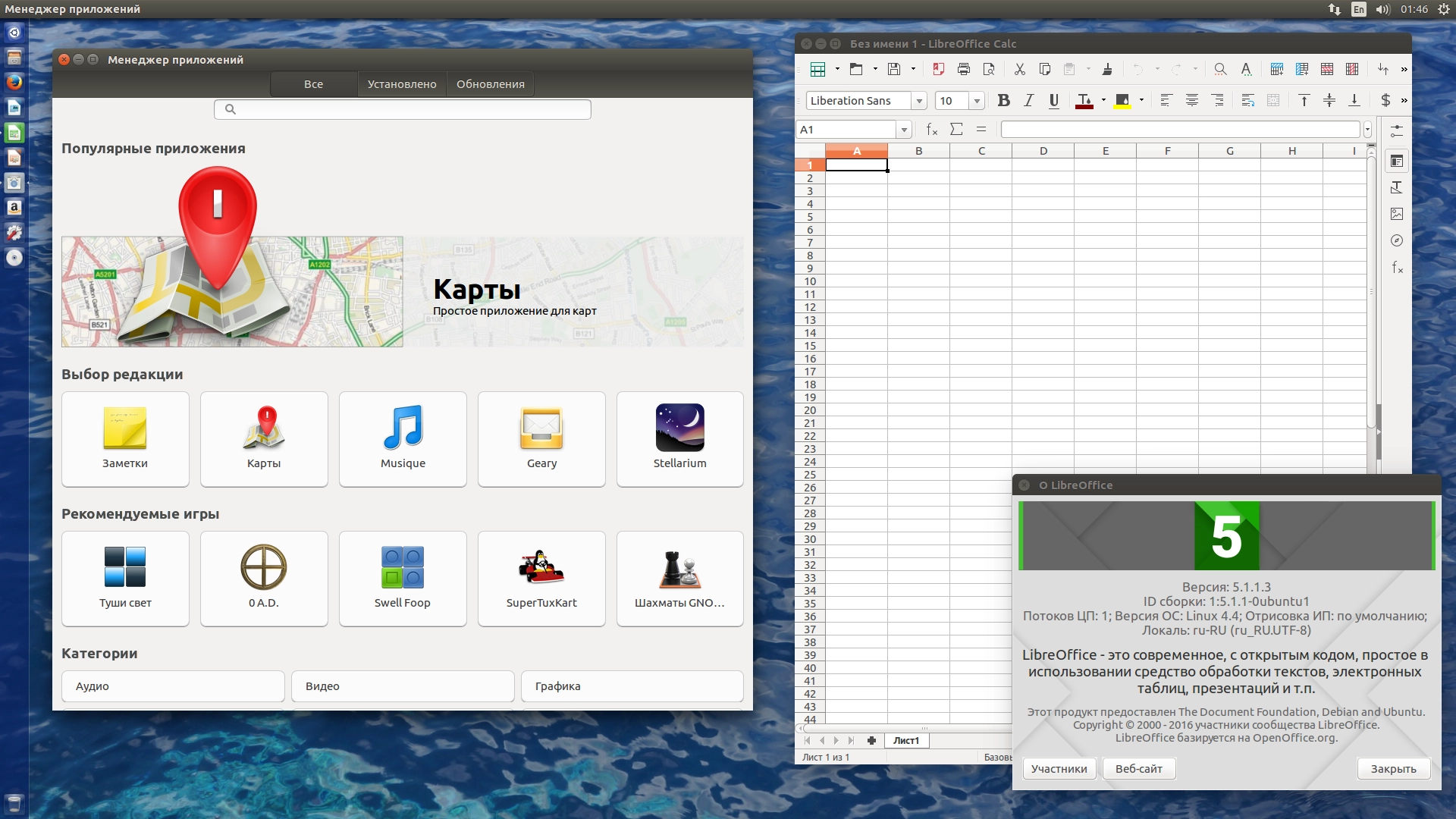This screenshot has height=819, width=1456.
Task: Click the Print icon in Calc
Action: [x=964, y=69]
